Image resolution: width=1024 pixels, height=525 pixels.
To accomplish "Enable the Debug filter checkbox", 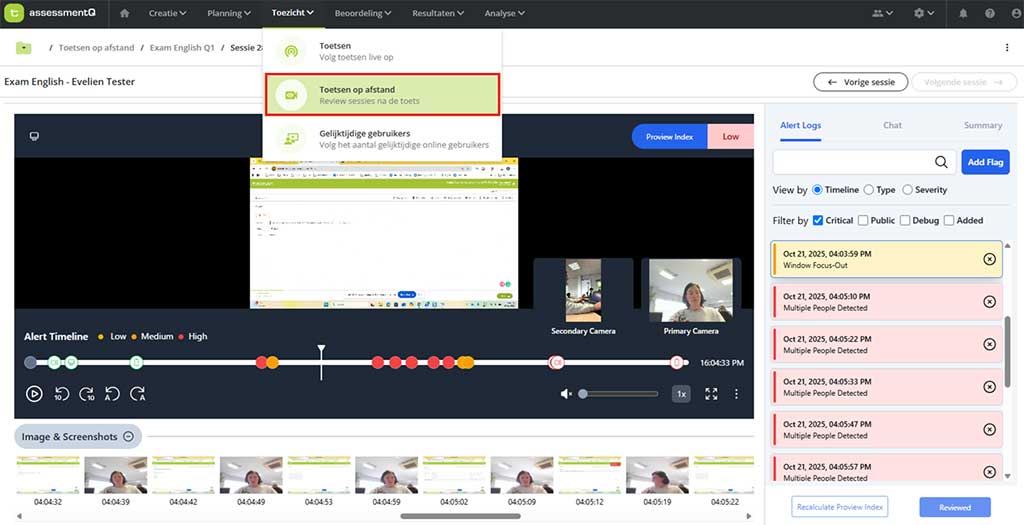I will [x=905, y=220].
